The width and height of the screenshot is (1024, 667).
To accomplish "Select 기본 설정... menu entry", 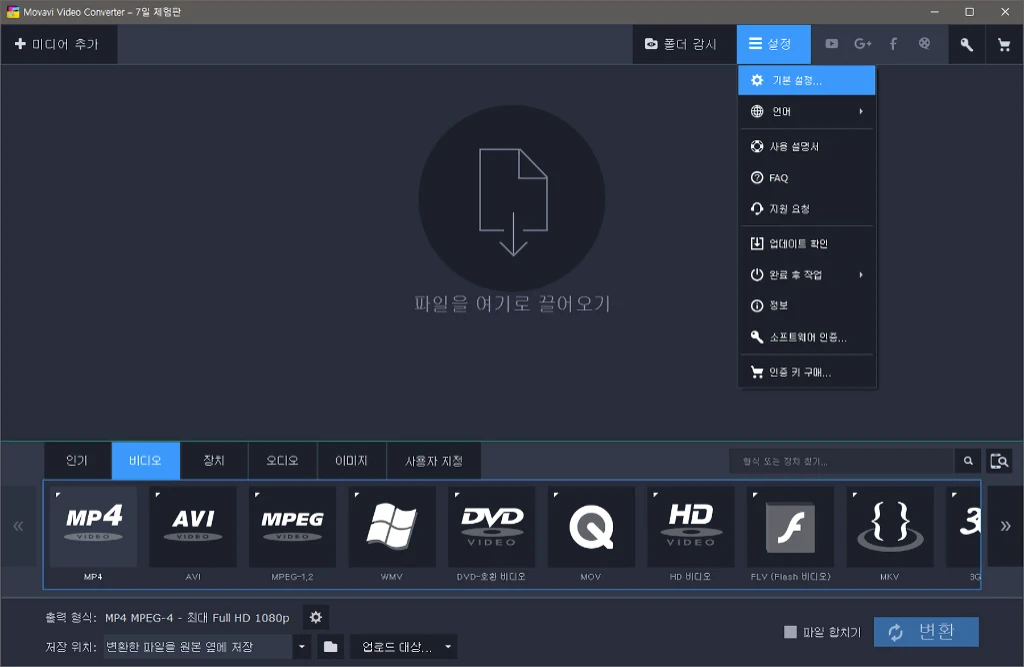I will [x=807, y=80].
